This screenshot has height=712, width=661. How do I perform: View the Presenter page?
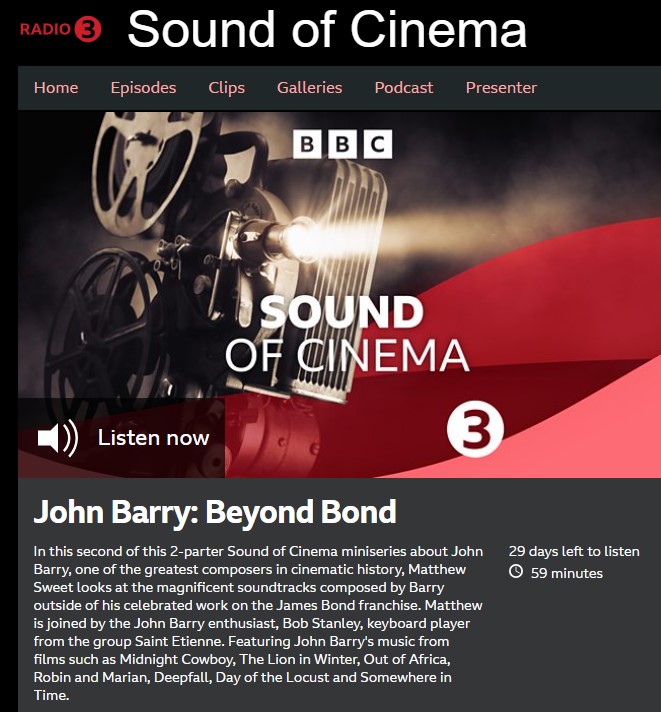(x=501, y=88)
